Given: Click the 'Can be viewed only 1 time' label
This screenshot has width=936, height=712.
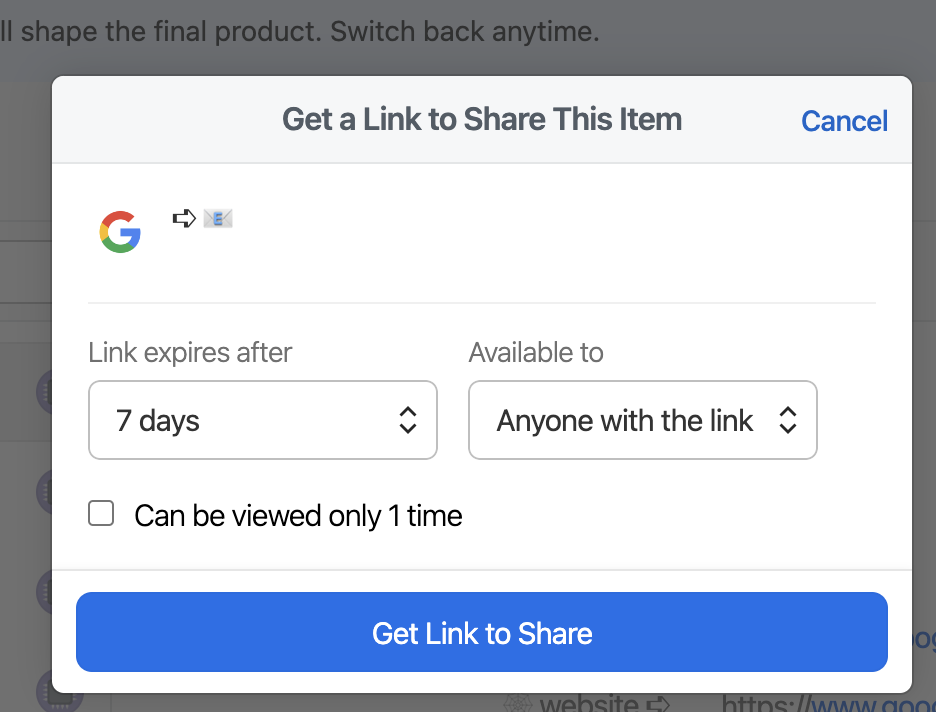Looking at the screenshot, I should coord(298,516).
